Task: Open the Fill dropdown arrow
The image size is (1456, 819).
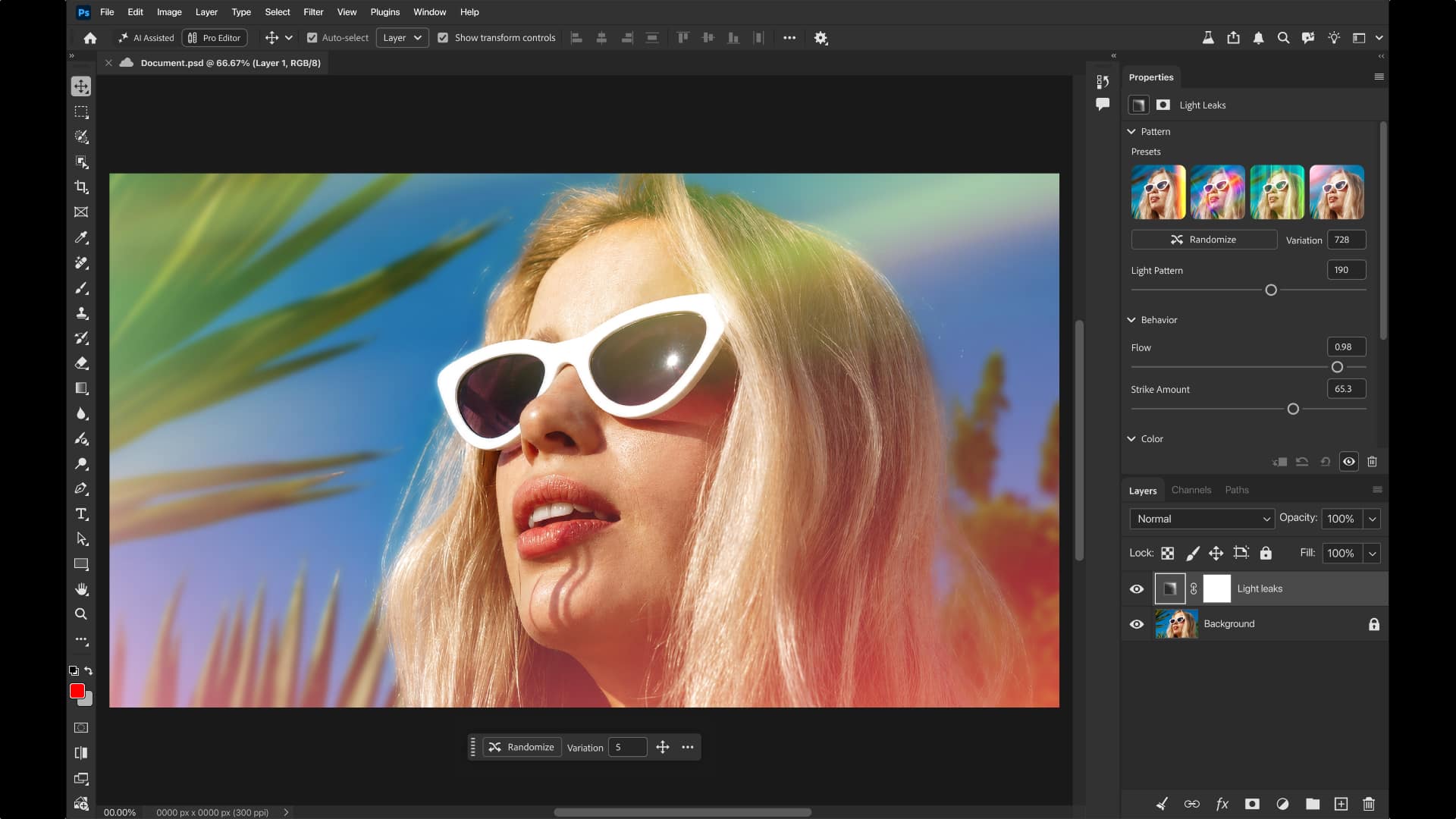Action: click(1372, 554)
